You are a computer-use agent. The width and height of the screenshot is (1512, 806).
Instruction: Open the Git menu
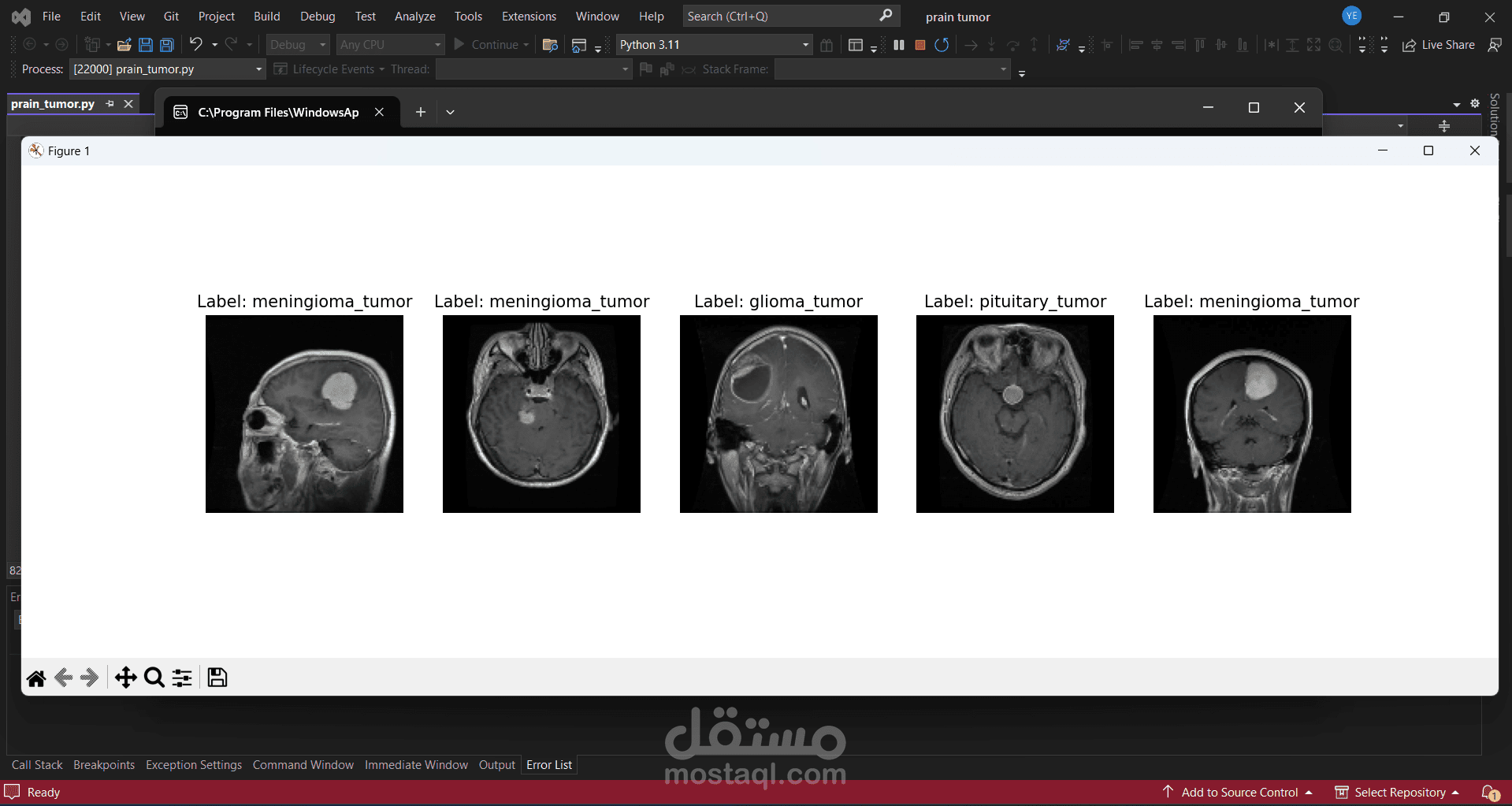pos(171,17)
